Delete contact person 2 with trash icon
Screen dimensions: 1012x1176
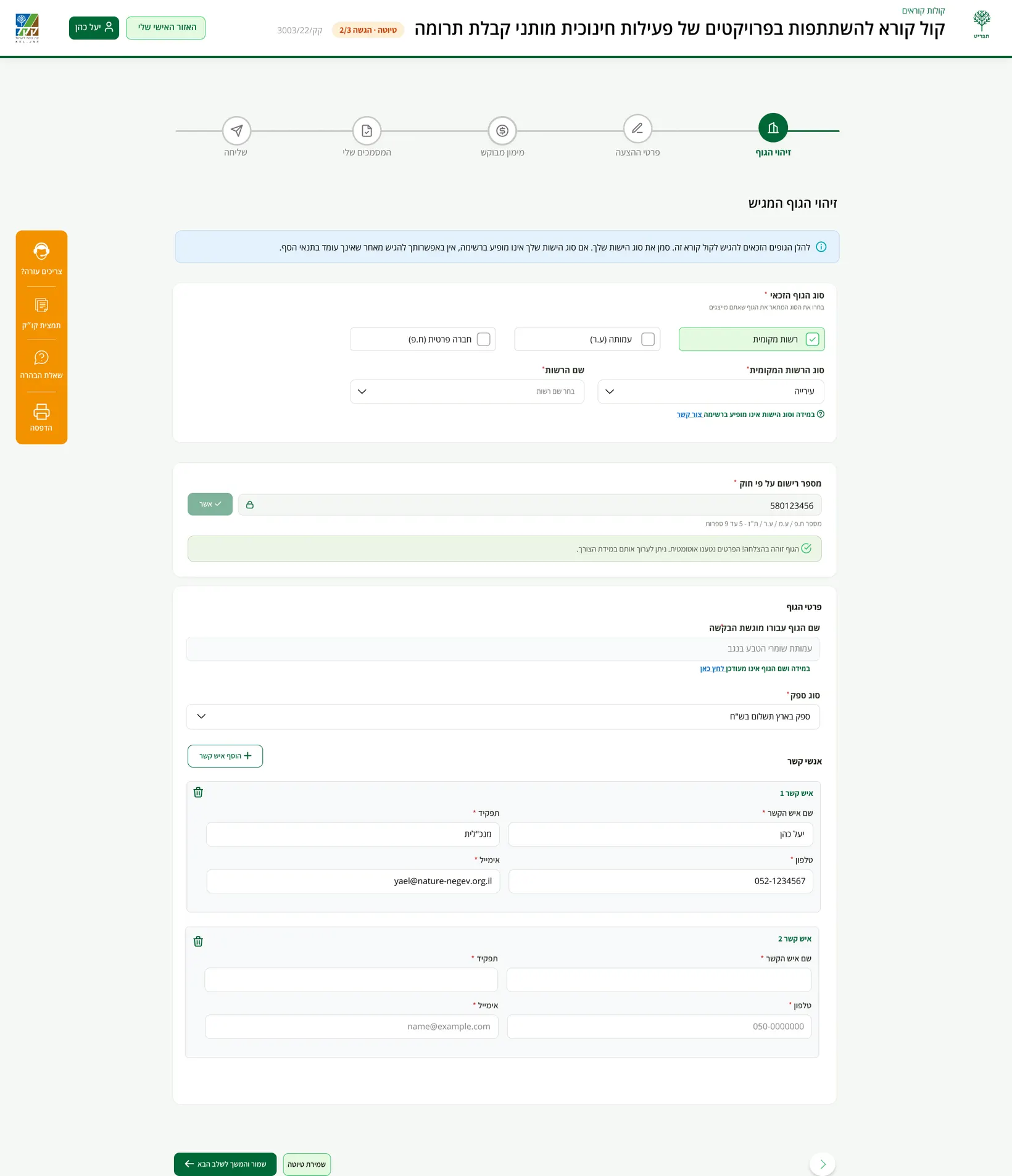(x=198, y=942)
